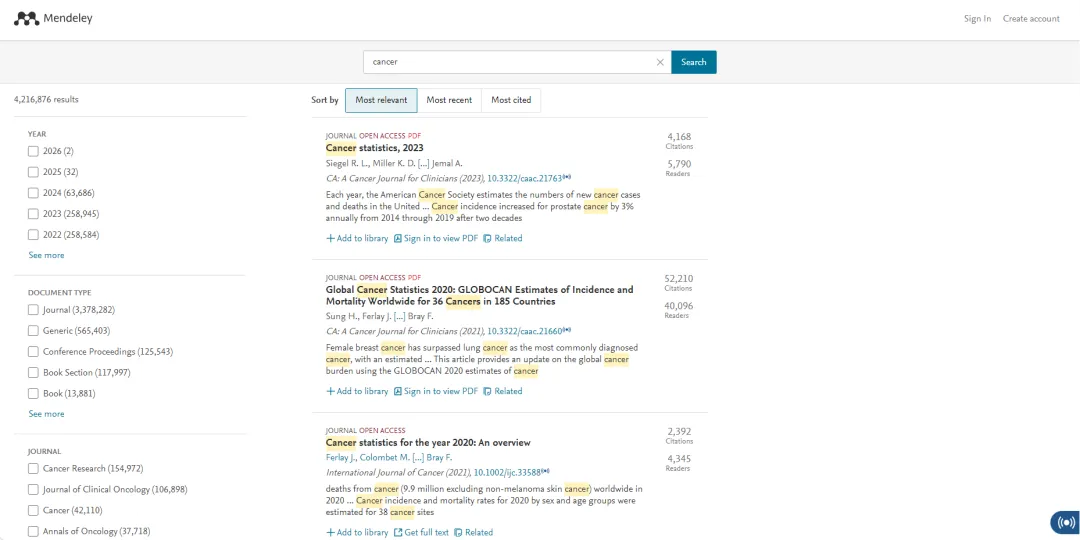
Task: Filter by Annals of Oncology journal
Action: (33, 531)
